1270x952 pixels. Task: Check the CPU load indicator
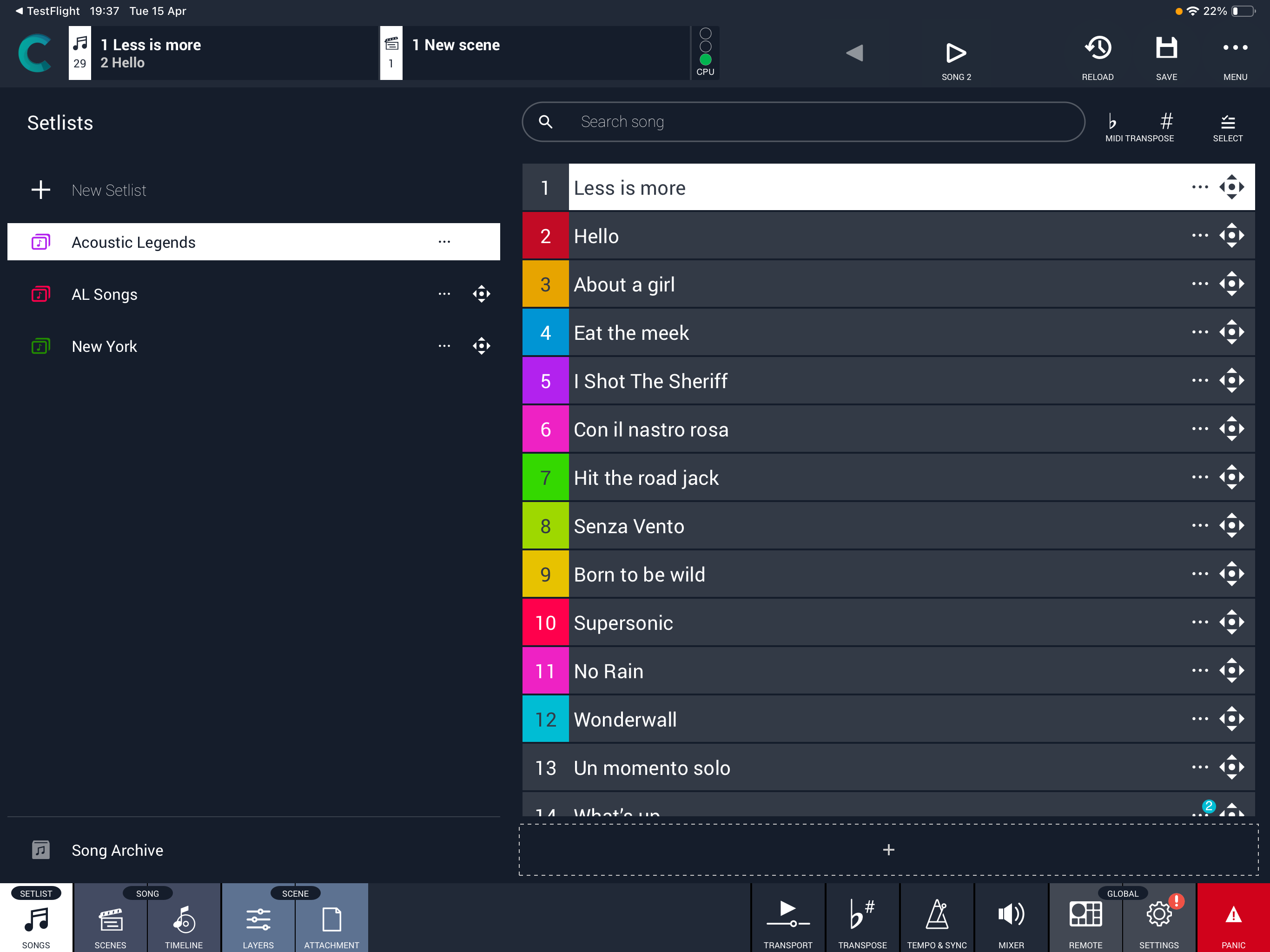pos(705,53)
